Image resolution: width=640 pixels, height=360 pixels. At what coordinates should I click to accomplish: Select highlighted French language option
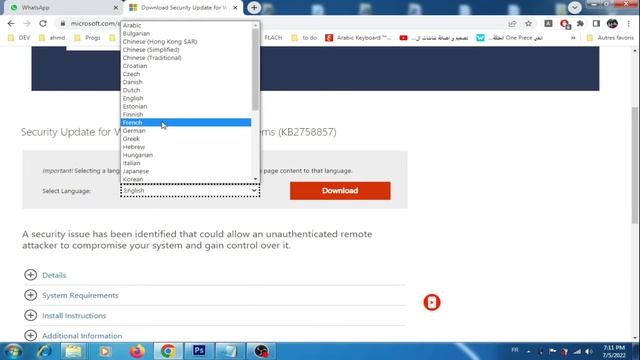(x=186, y=122)
